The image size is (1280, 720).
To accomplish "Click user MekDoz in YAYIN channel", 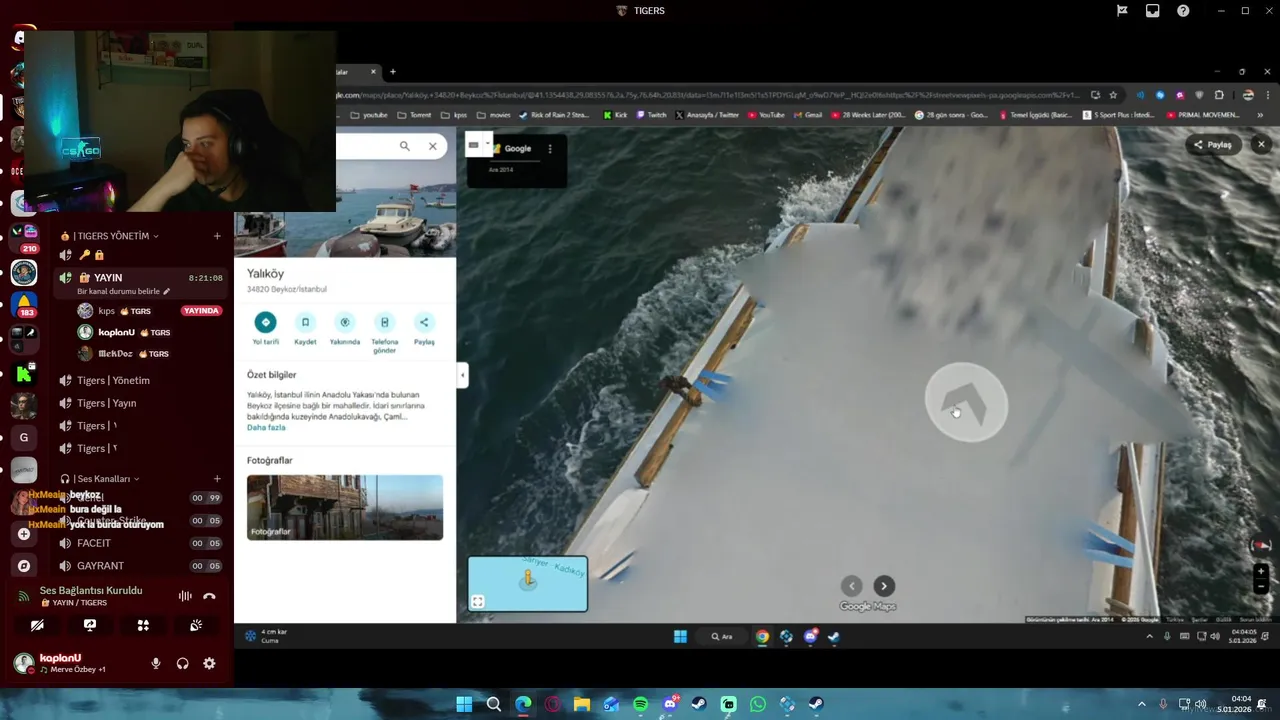I will coord(124,354).
